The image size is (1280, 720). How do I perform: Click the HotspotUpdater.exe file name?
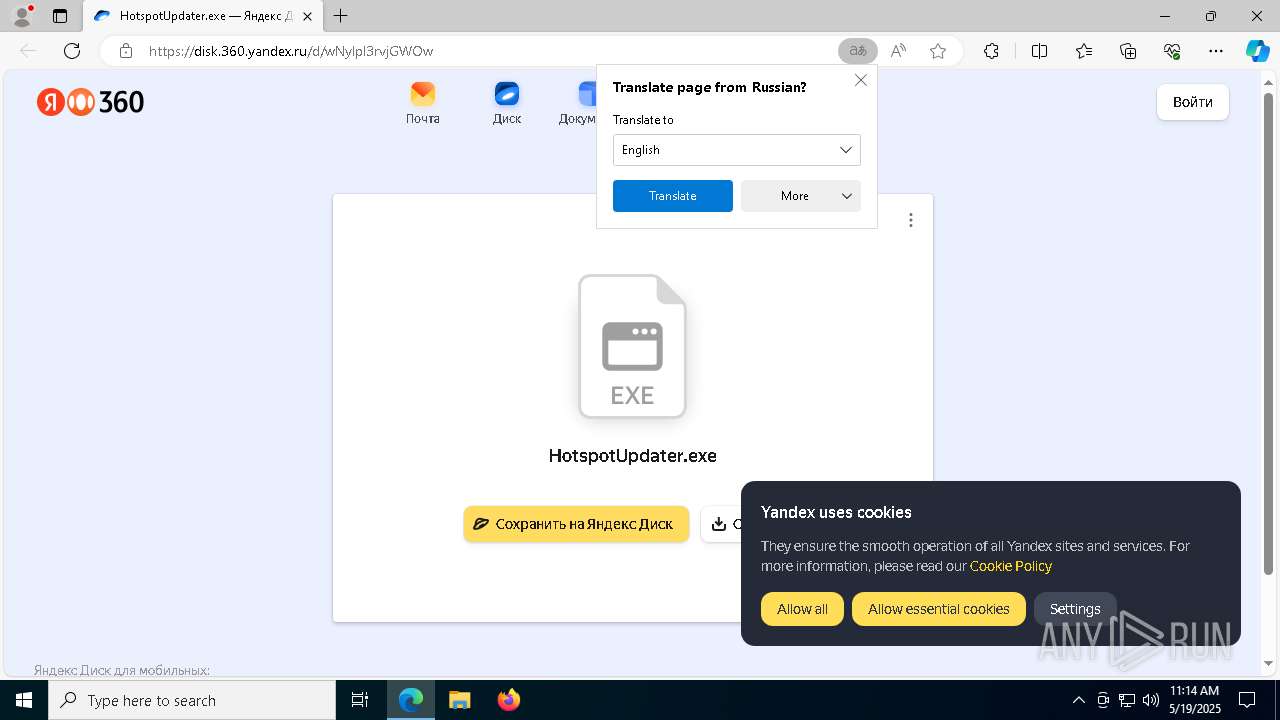632,455
